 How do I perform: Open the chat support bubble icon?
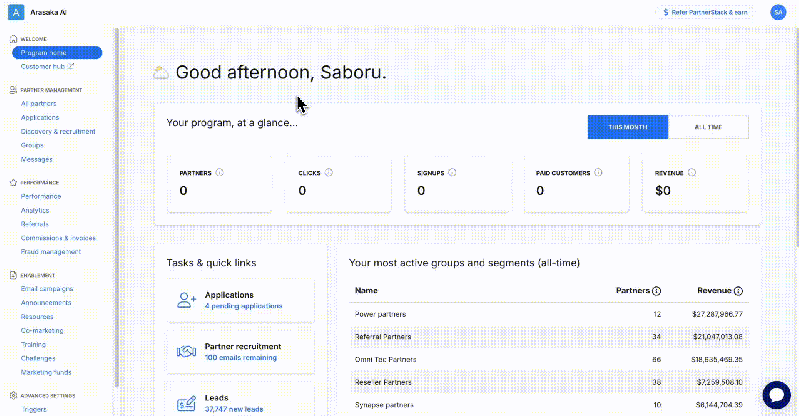(x=776, y=395)
